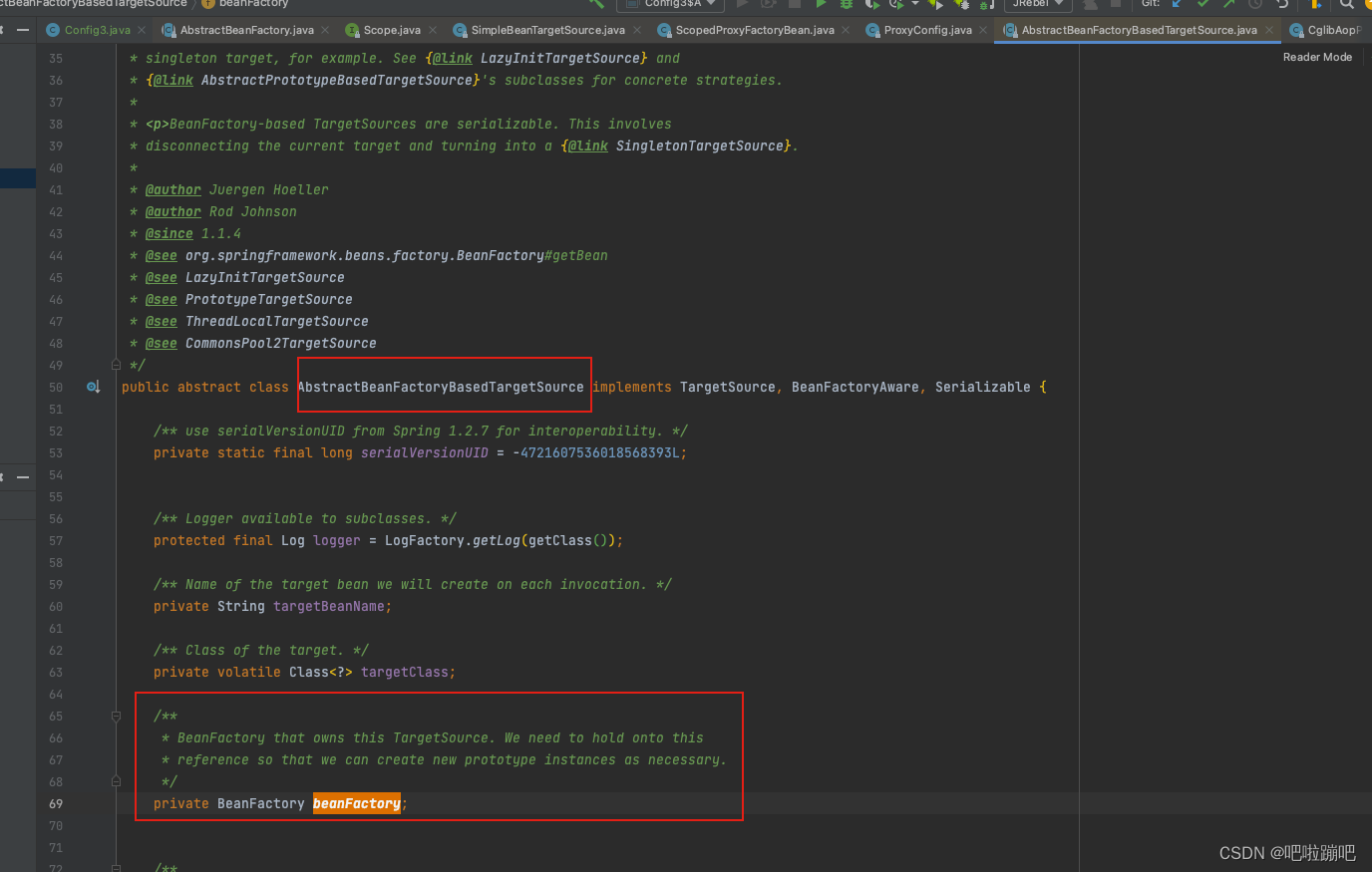Open the SimpleBeanTargetSource.java tab
This screenshot has height=872, width=1372.
[547, 30]
